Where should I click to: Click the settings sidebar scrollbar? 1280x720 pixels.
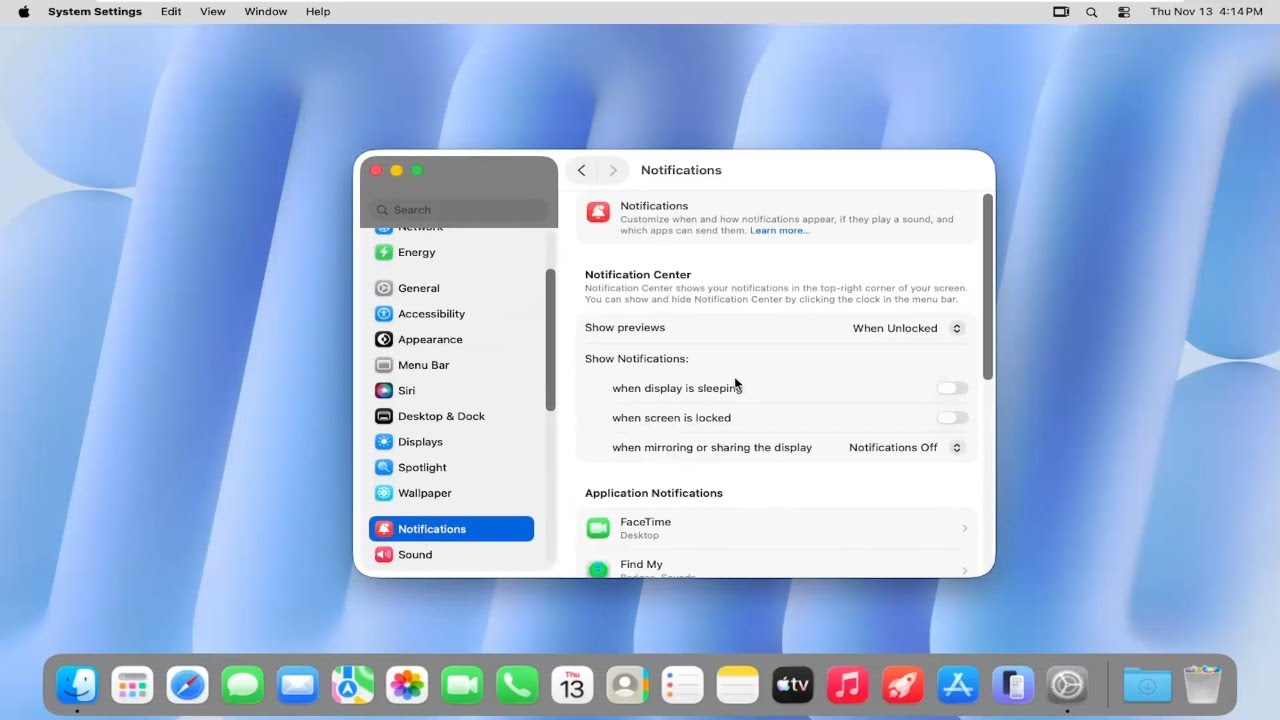point(550,339)
